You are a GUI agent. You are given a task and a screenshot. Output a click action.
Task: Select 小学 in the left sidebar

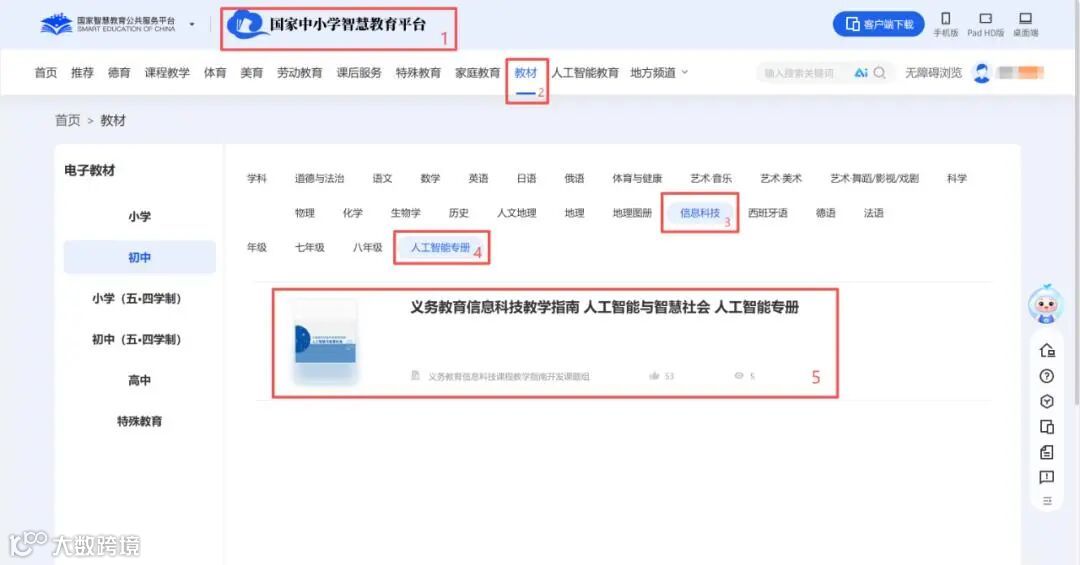coord(139,216)
